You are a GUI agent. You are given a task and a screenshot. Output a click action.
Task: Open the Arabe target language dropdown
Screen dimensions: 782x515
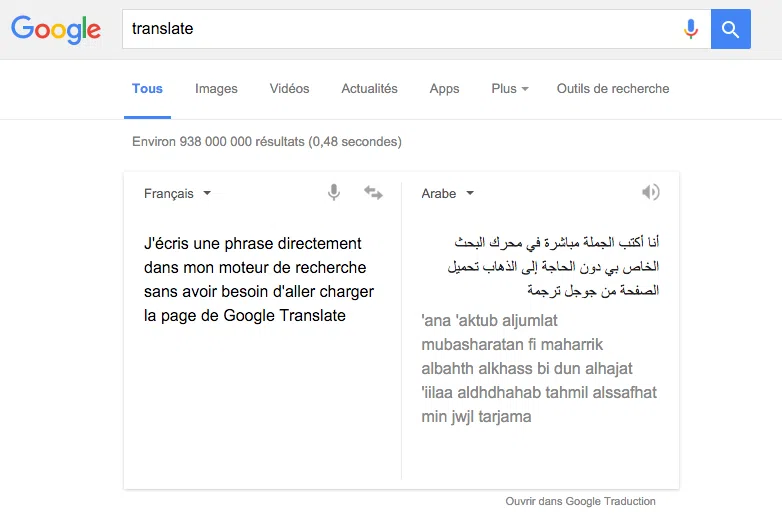(447, 193)
